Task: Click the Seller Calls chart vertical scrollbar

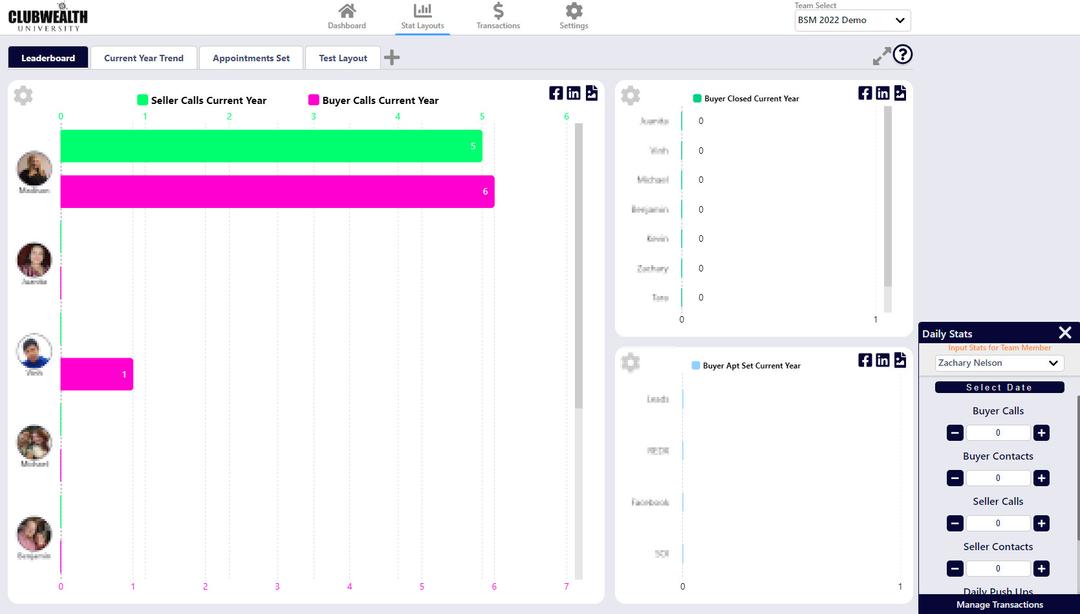Action: point(579,266)
